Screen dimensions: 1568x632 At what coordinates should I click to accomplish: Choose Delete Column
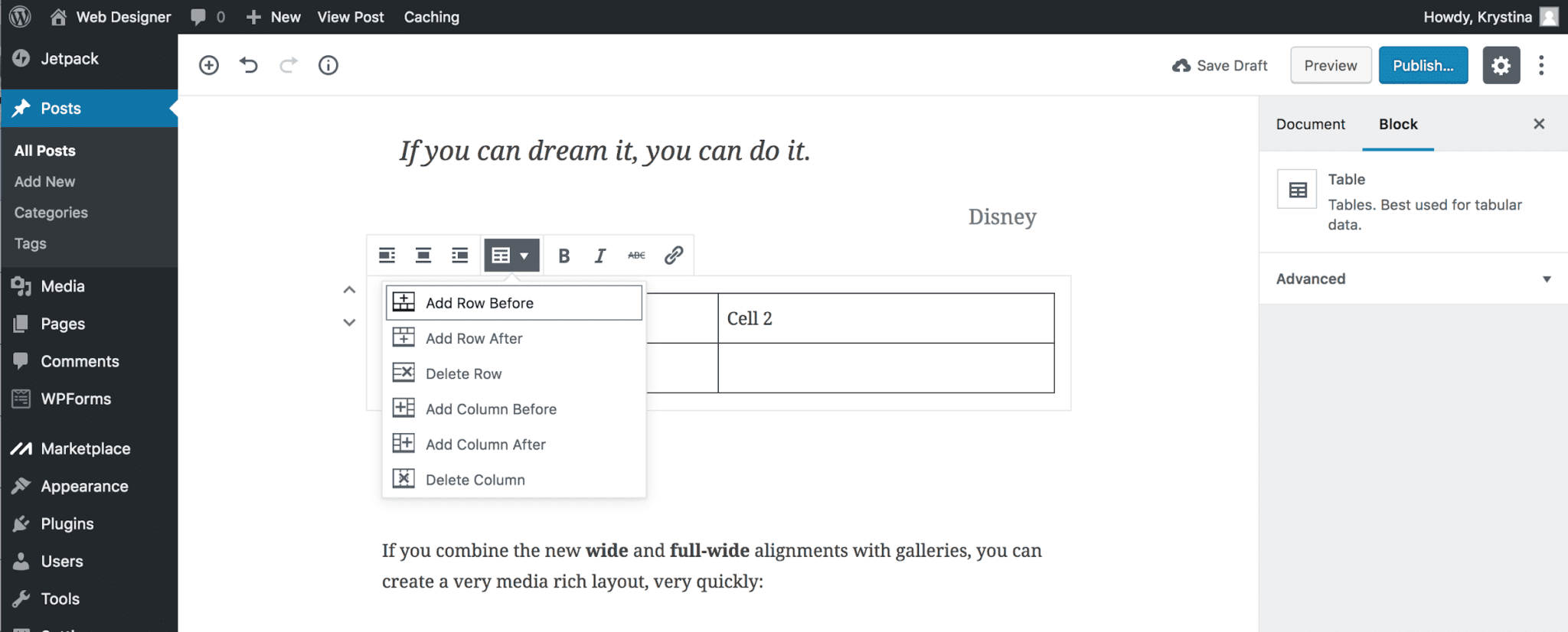point(514,480)
